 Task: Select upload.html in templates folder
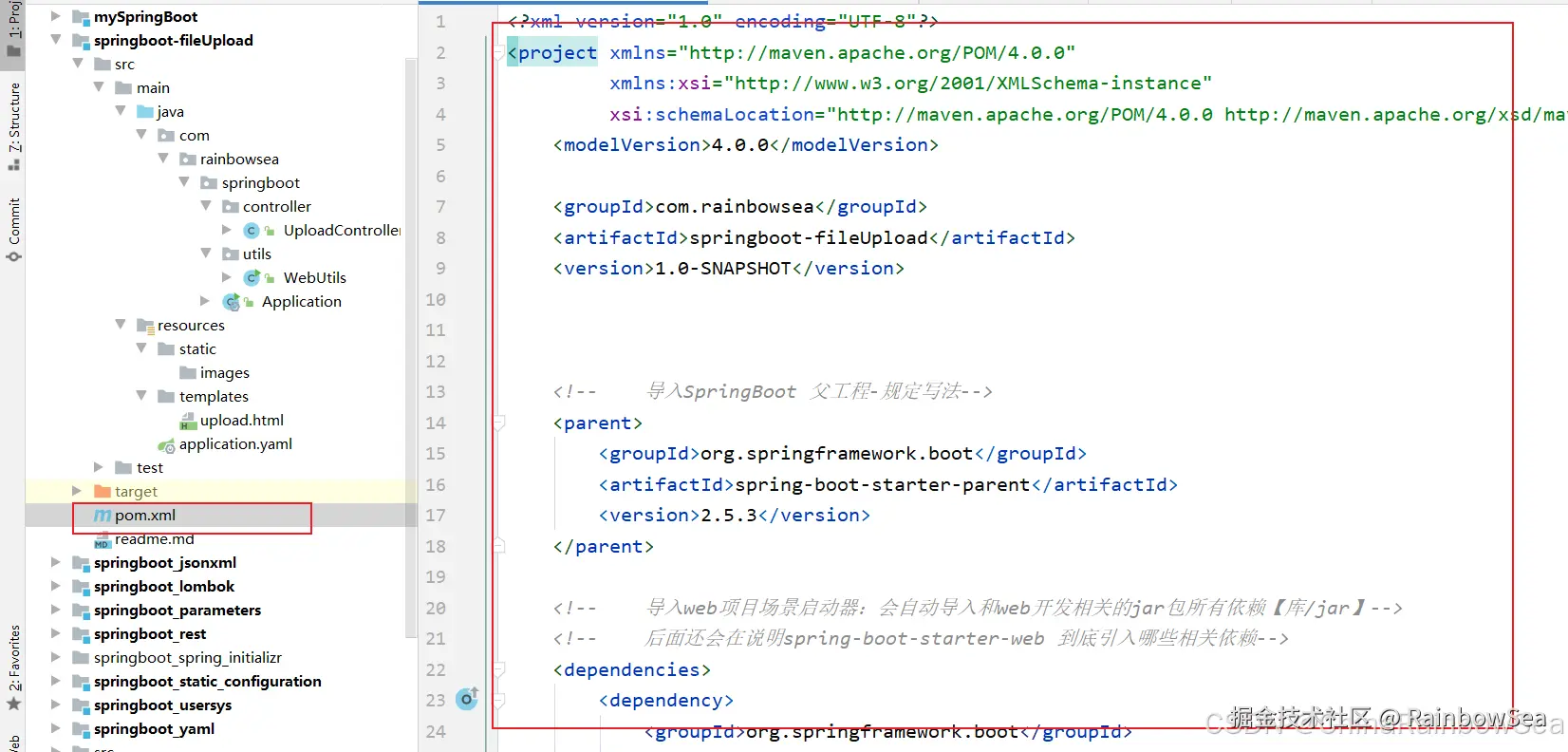(242, 420)
